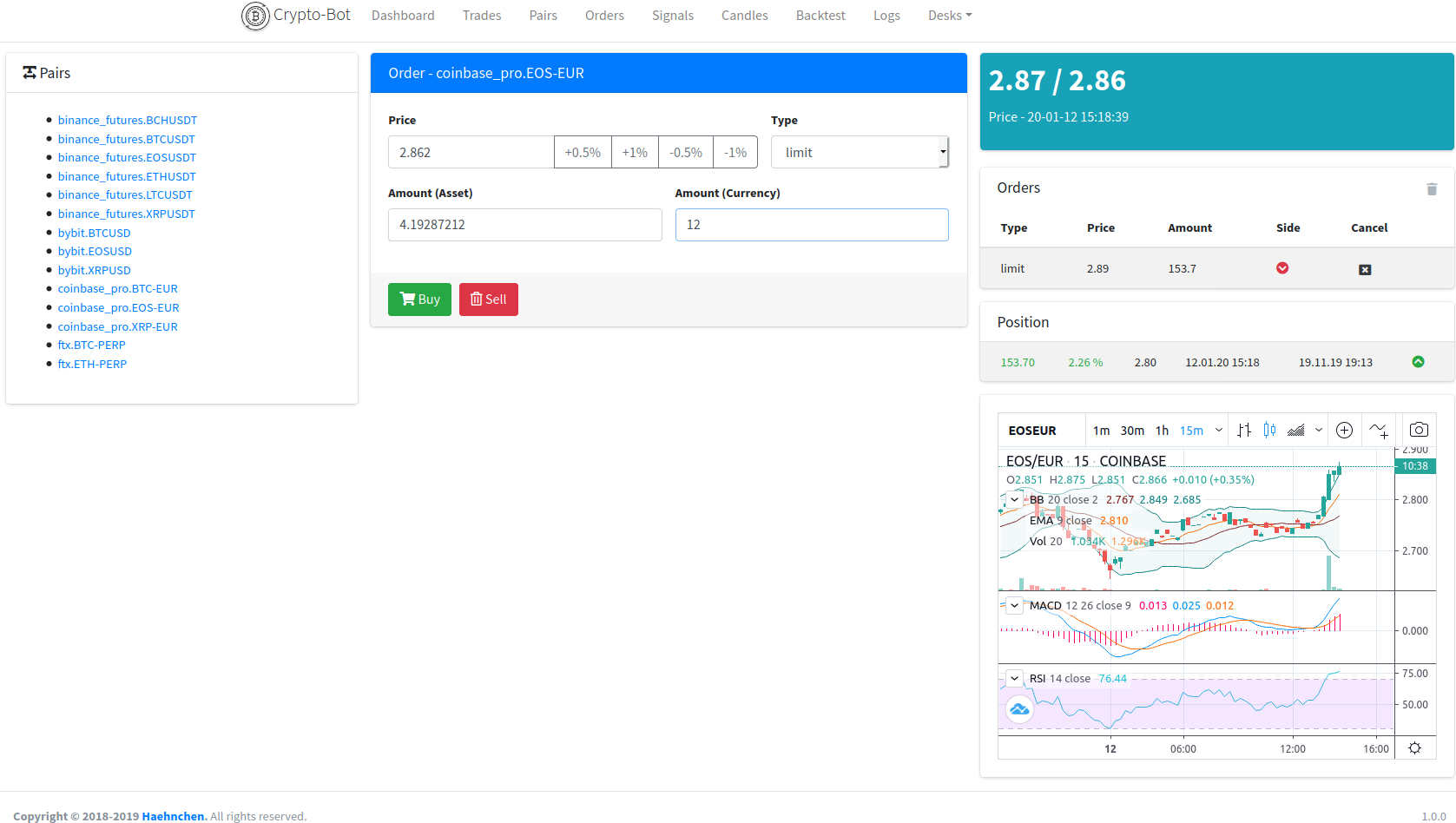Click the EOSEUR symbol search box
The width and height of the screenshot is (1456, 823).
1041,431
